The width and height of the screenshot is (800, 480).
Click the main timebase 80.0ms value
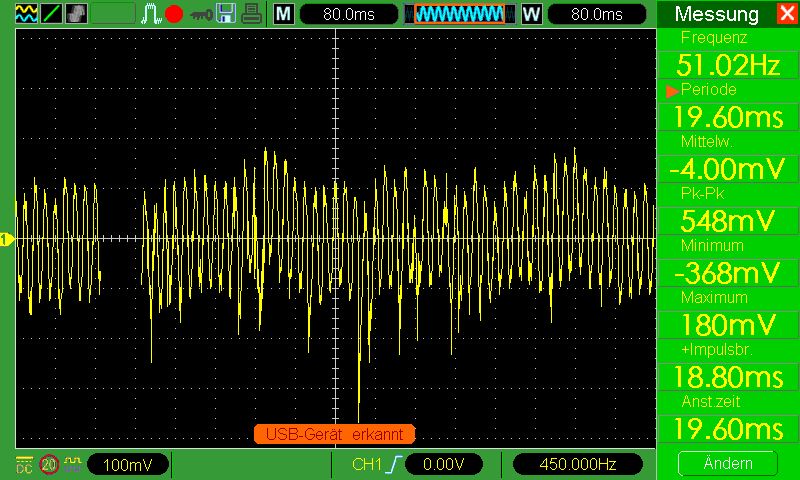tap(348, 14)
